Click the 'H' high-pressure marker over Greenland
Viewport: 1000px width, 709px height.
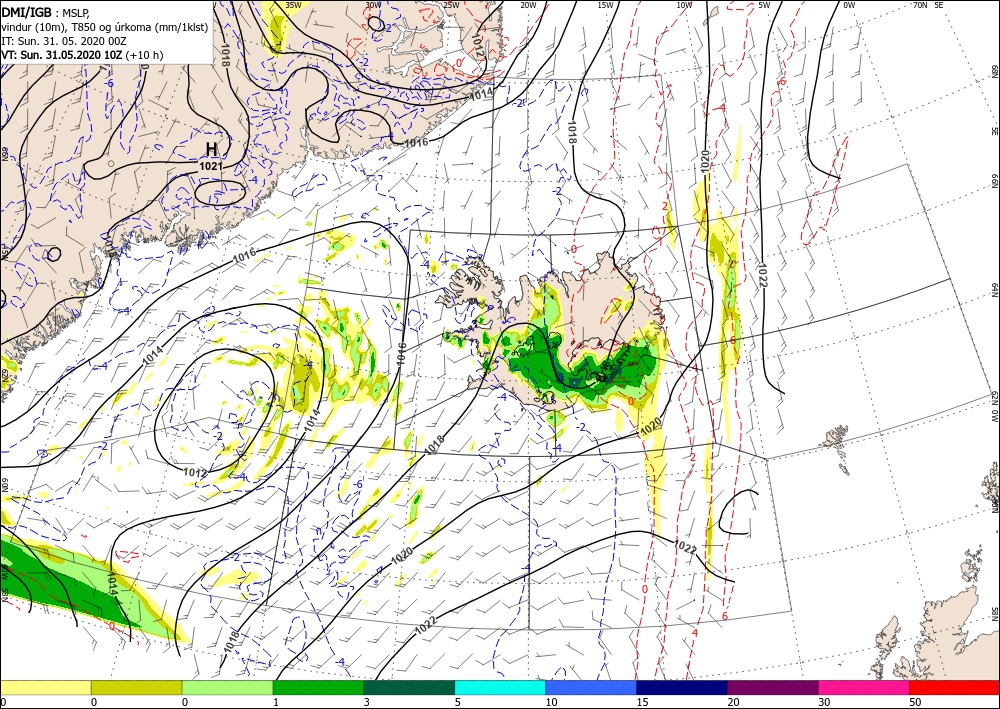click(211, 149)
